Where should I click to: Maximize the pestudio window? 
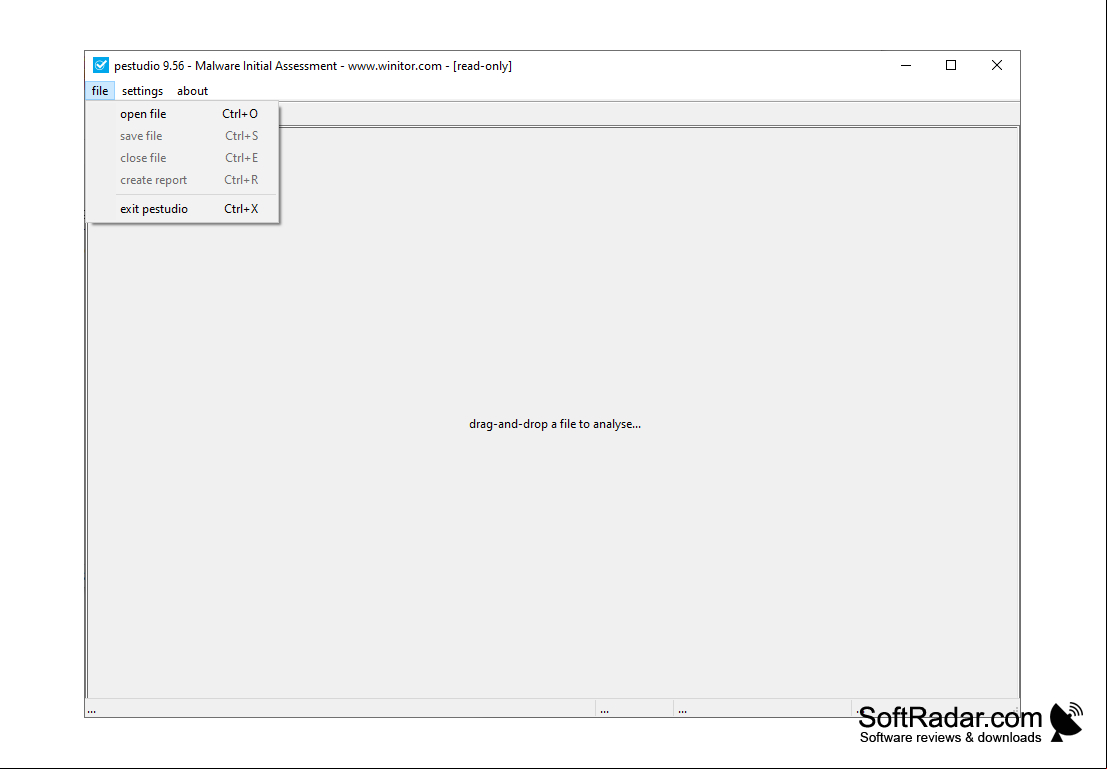point(951,65)
